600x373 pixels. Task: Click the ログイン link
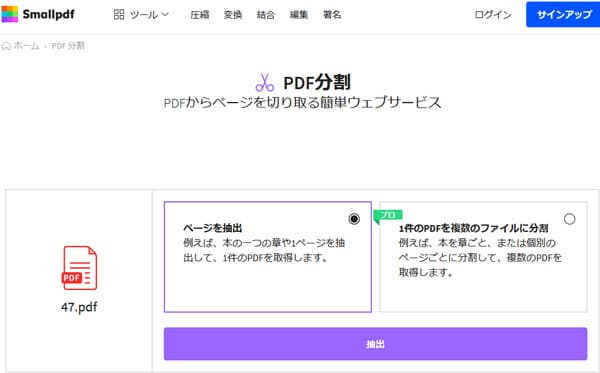click(493, 15)
